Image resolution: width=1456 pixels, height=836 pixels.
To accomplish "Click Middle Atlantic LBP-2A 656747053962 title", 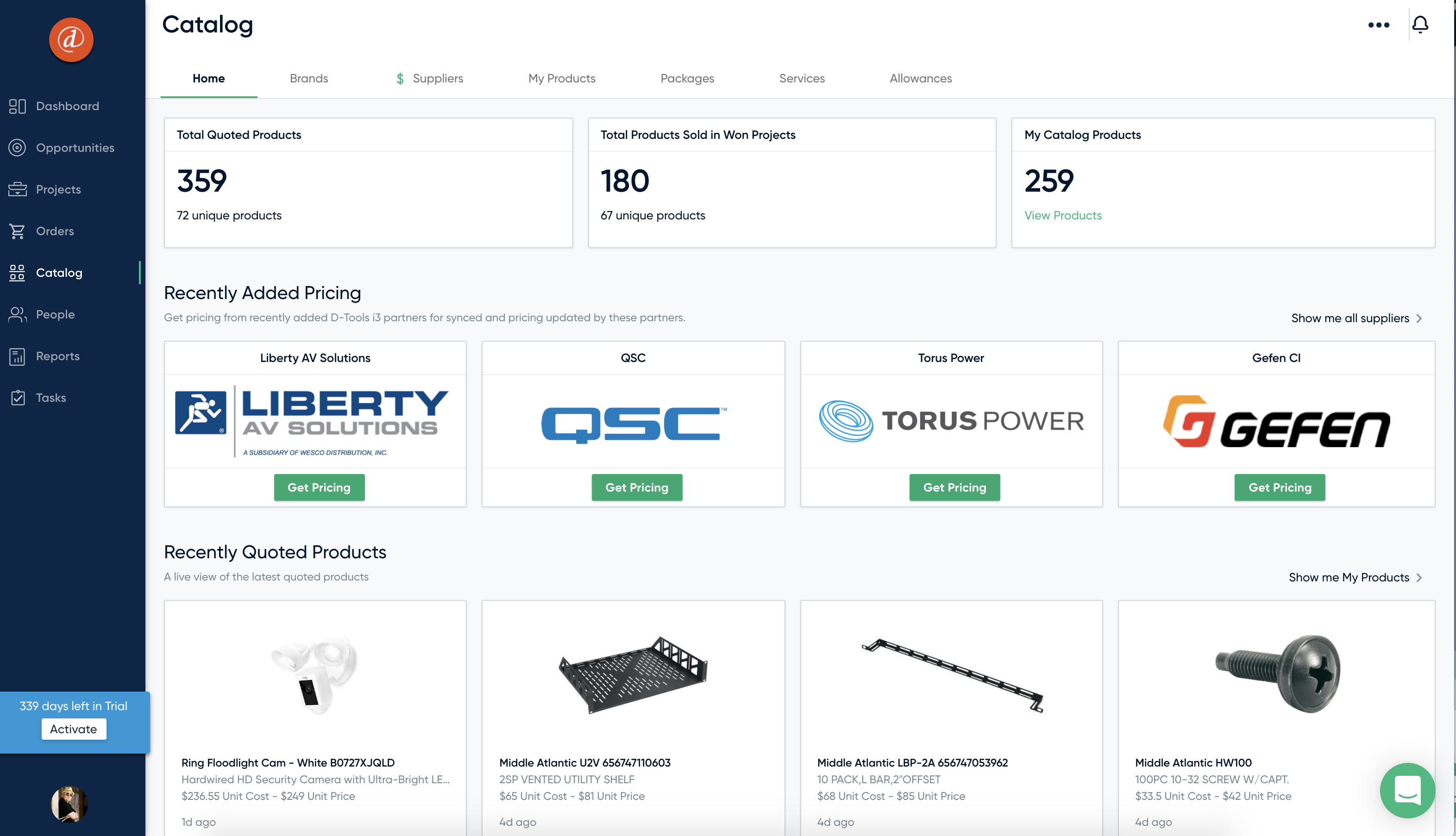I will tap(912, 762).
